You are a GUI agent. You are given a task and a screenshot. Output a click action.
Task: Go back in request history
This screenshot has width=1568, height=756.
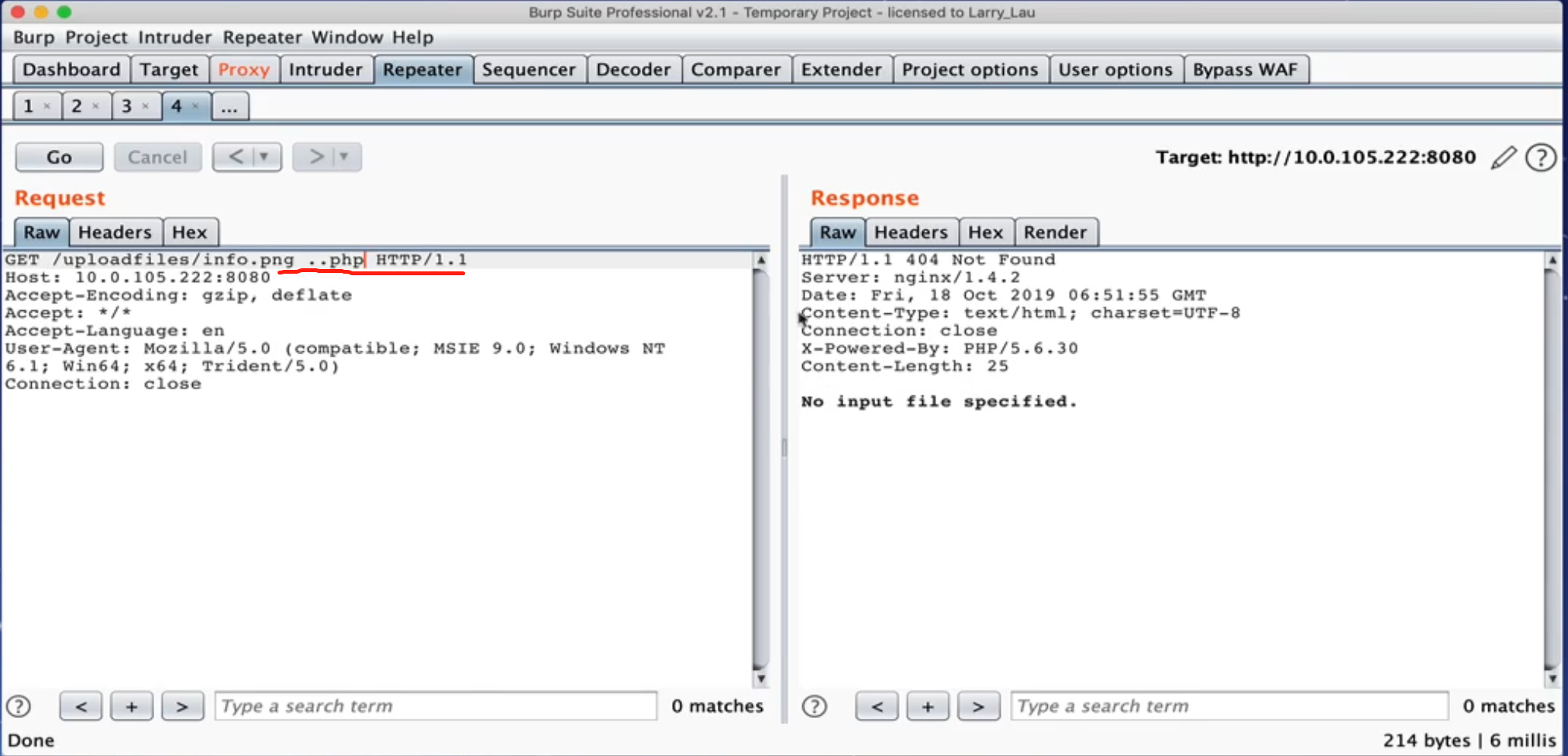coord(236,157)
